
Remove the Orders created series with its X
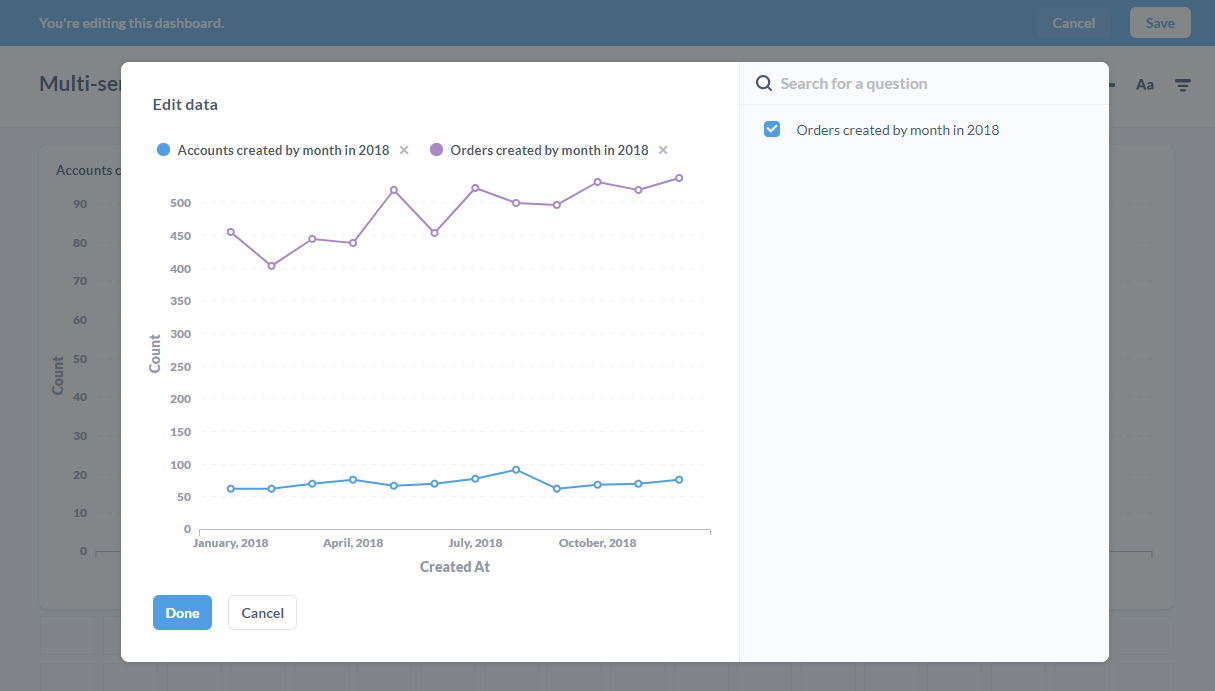pos(663,150)
